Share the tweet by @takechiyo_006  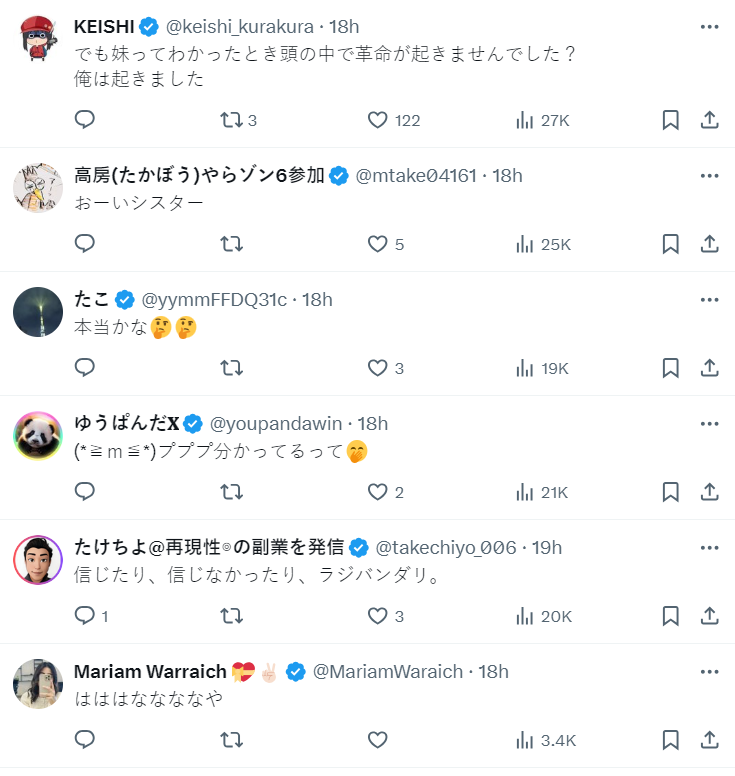pyautogui.click(x=709, y=616)
